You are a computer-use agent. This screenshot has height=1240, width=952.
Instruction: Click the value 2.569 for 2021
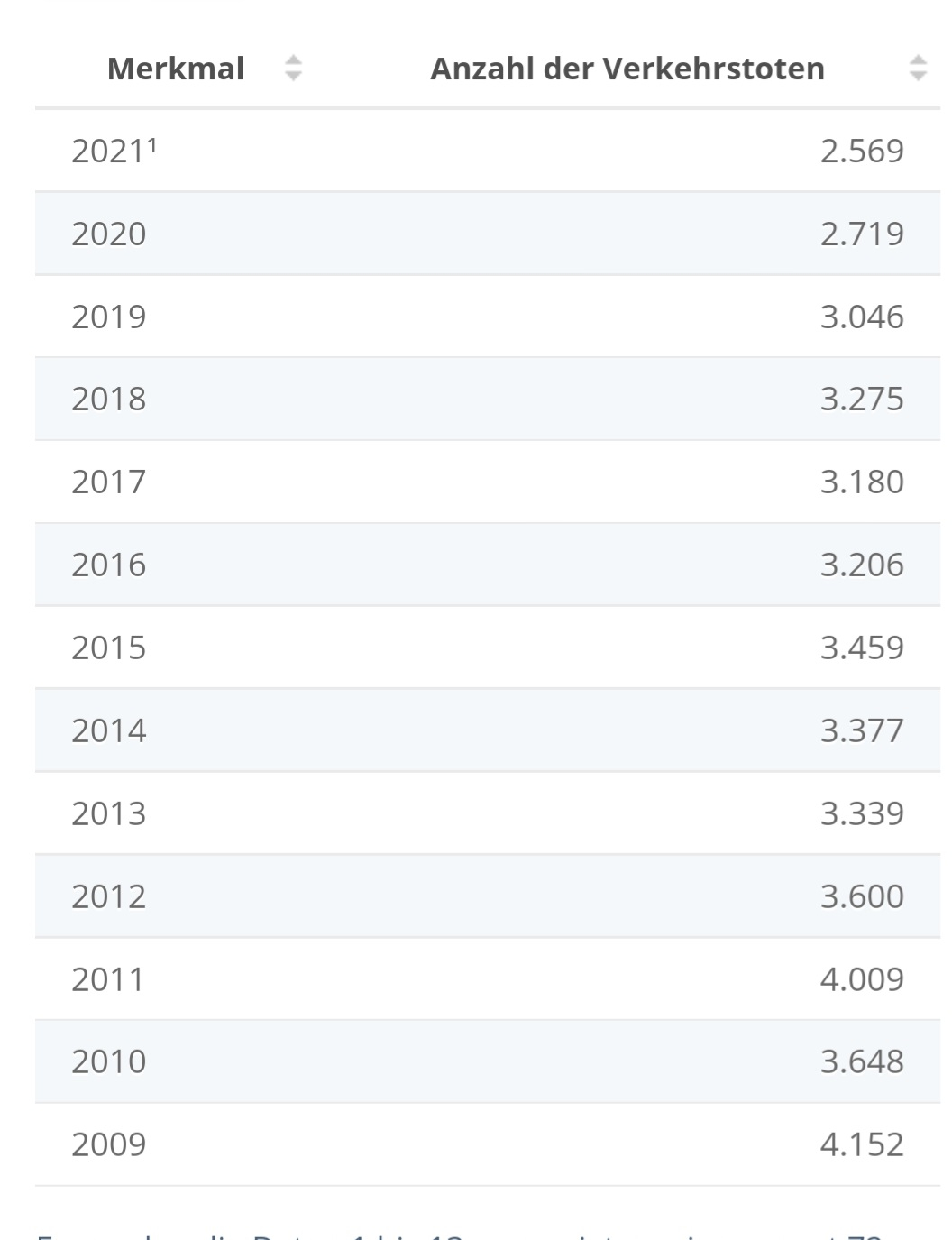click(x=861, y=151)
